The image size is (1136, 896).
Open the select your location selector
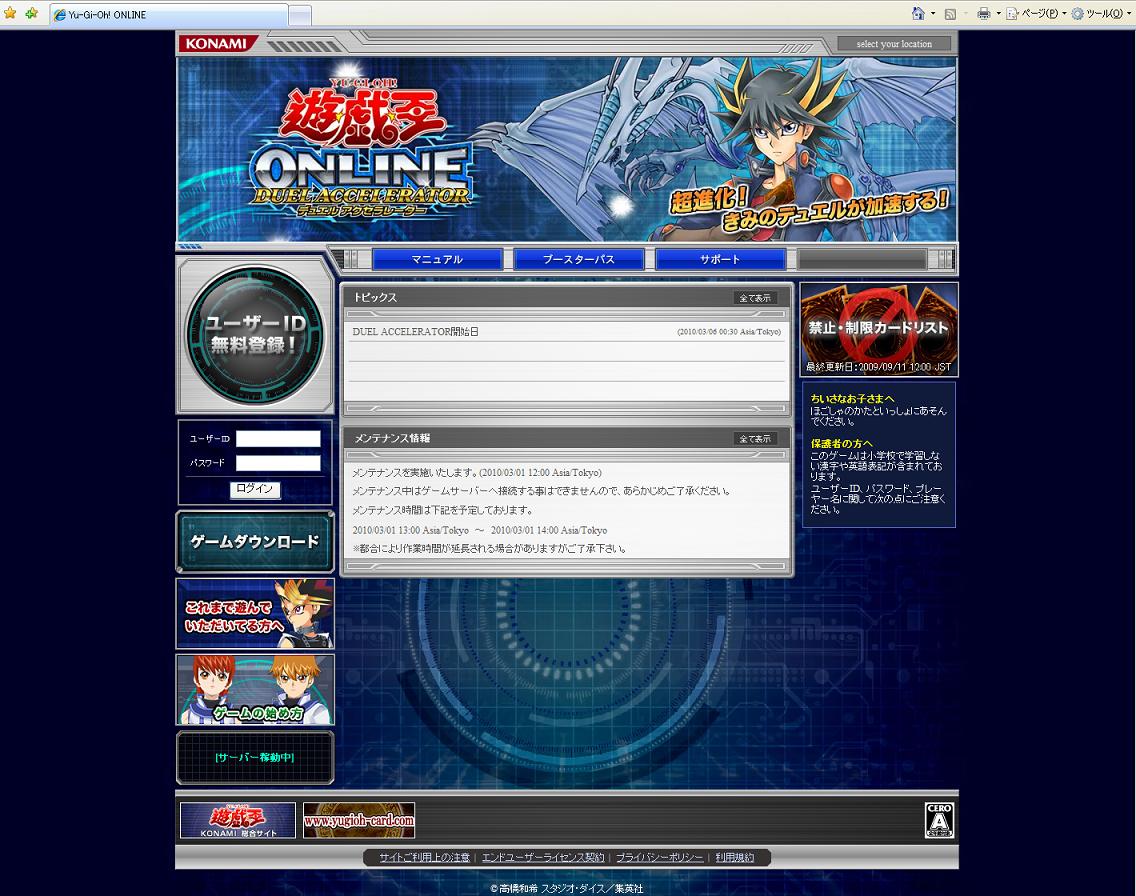[894, 43]
